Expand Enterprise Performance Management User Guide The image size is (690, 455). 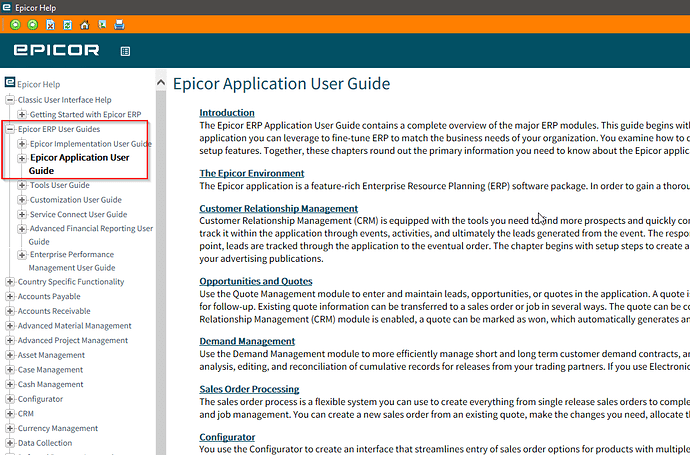(x=22, y=255)
